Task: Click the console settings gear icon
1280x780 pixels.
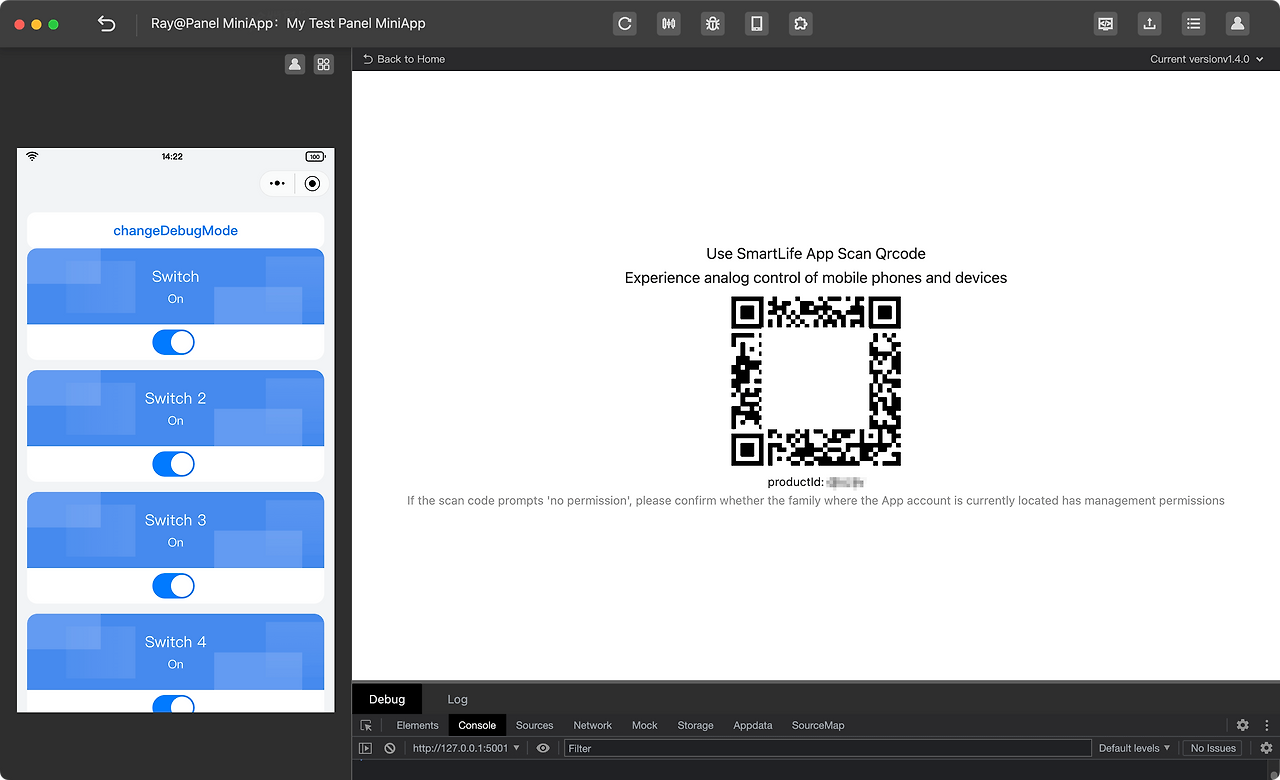Action: click(1266, 748)
